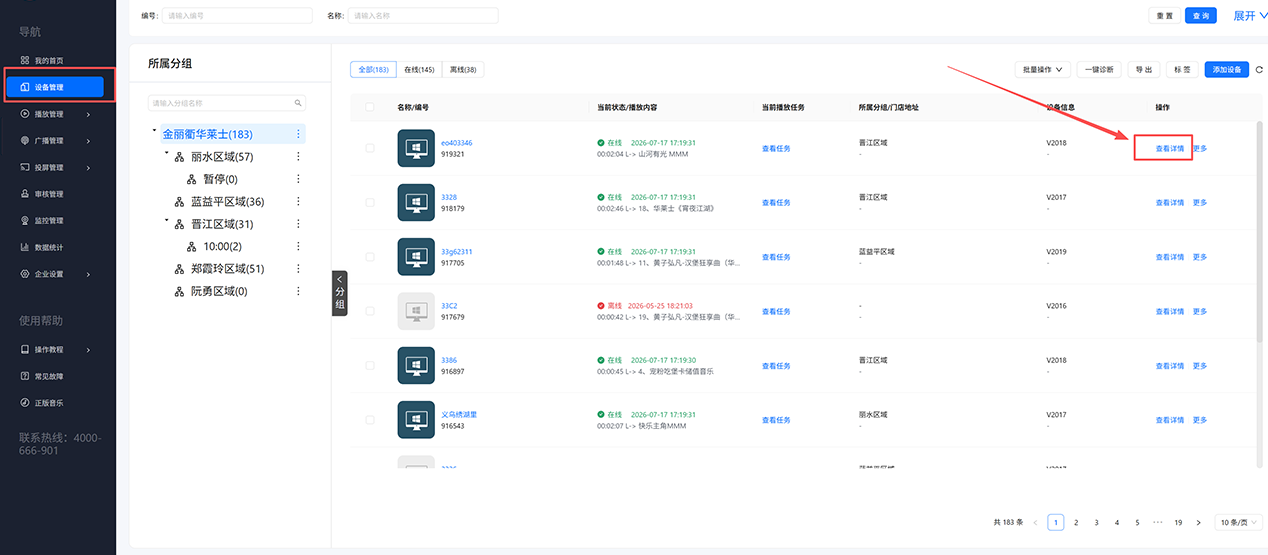Open the 批量操作 dropdown
1268x555 pixels.
1043,69
